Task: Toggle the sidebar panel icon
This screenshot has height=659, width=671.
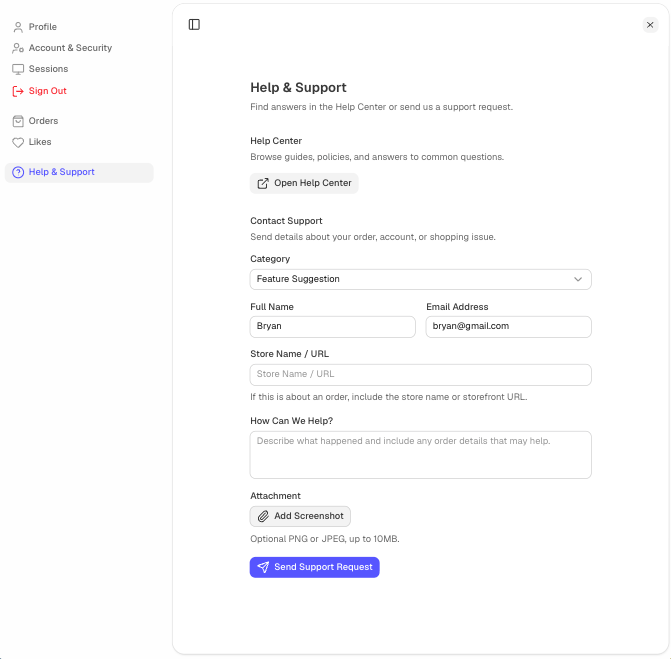Action: click(194, 25)
